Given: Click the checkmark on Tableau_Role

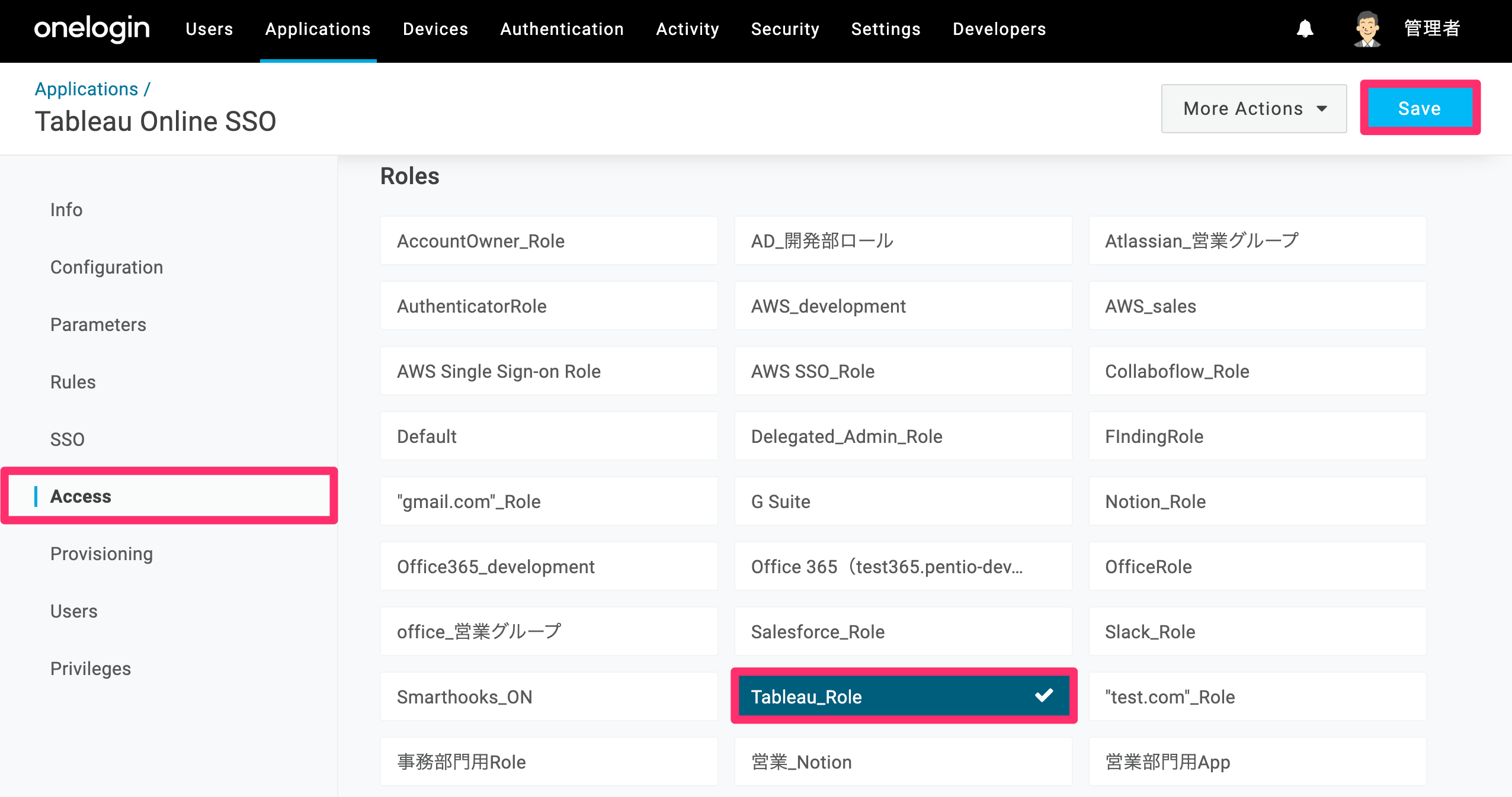Looking at the screenshot, I should (1044, 695).
